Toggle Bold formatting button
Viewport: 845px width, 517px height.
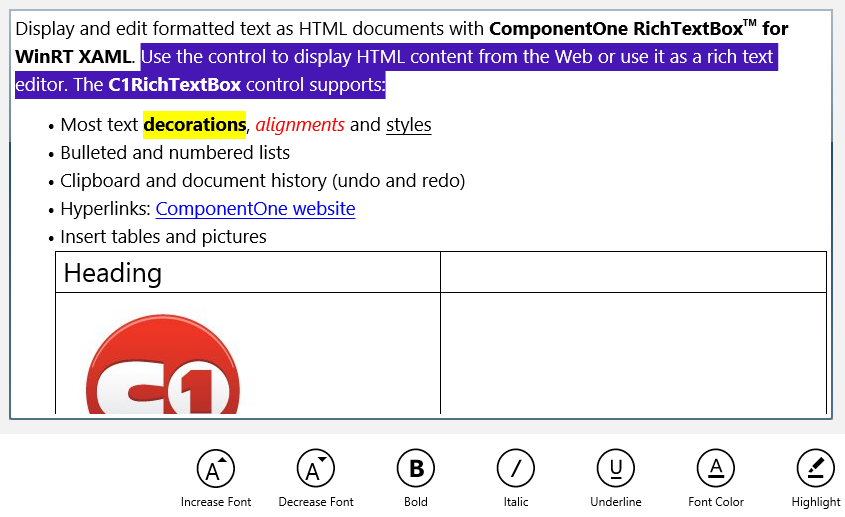pyautogui.click(x=416, y=468)
